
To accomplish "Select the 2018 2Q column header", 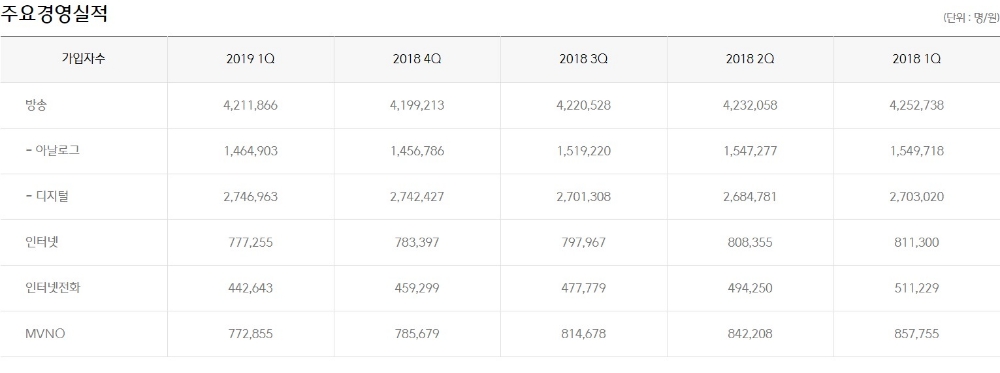I will 750,59.
